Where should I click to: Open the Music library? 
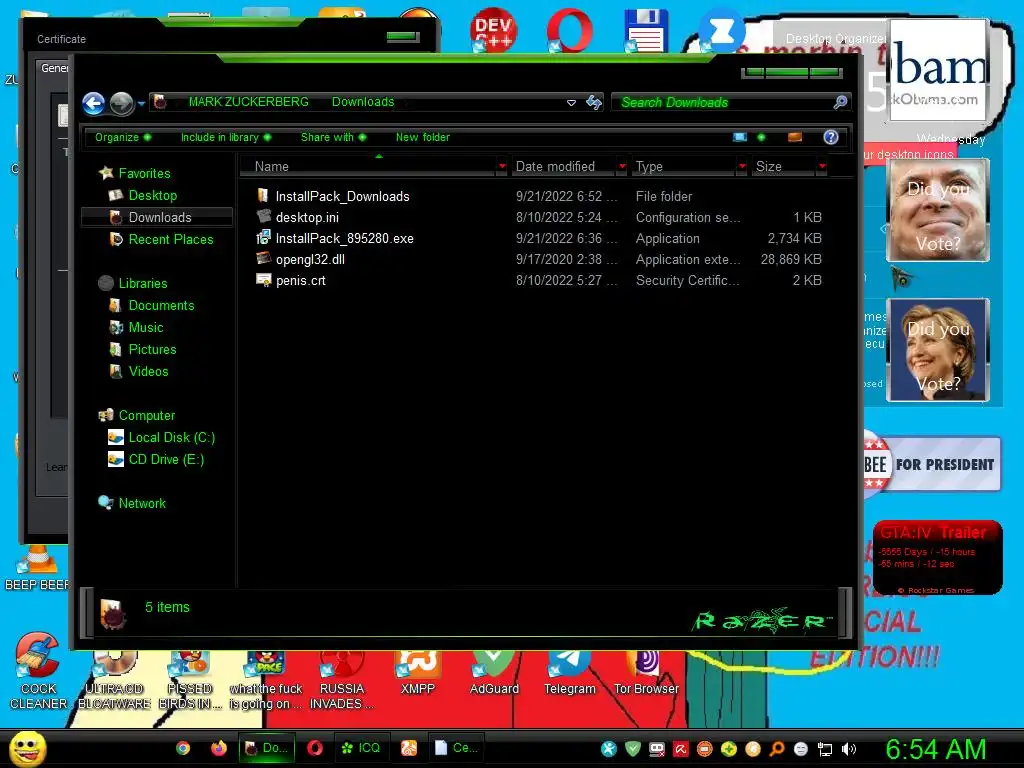146,327
